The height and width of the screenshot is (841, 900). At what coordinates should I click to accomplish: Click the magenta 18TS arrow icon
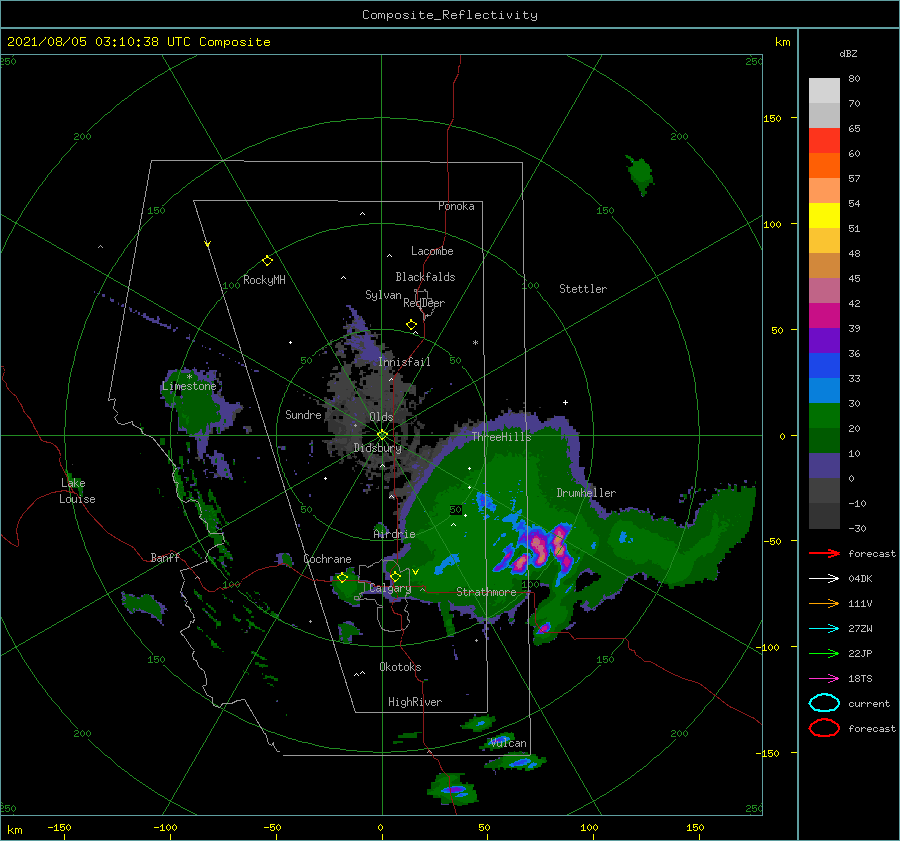pos(824,679)
